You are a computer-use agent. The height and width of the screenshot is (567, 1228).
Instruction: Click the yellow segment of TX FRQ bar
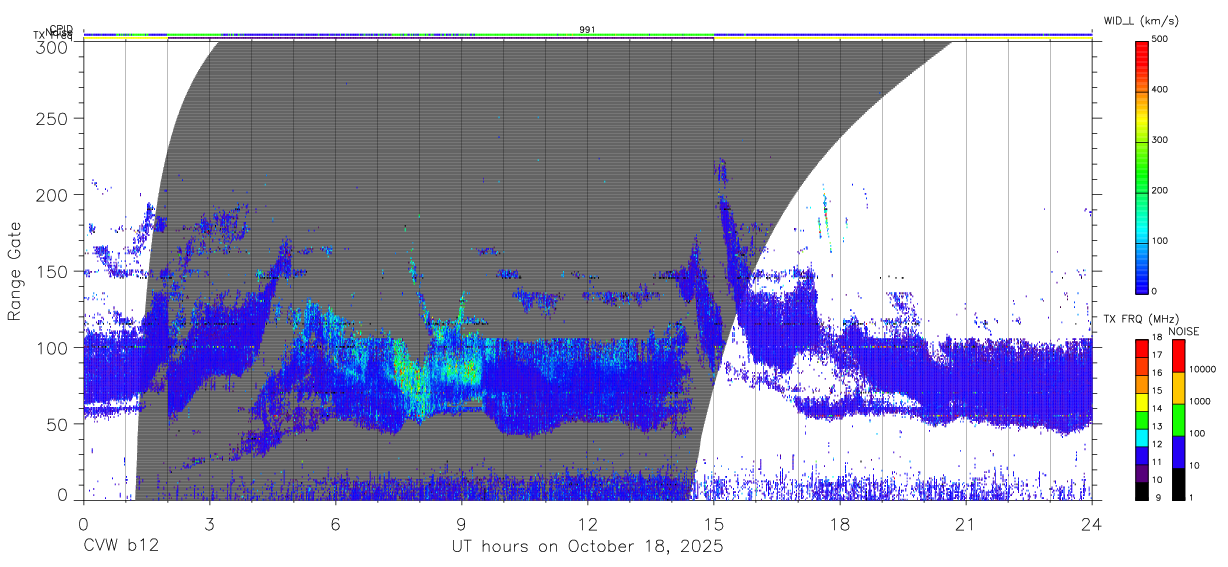pos(1141,402)
